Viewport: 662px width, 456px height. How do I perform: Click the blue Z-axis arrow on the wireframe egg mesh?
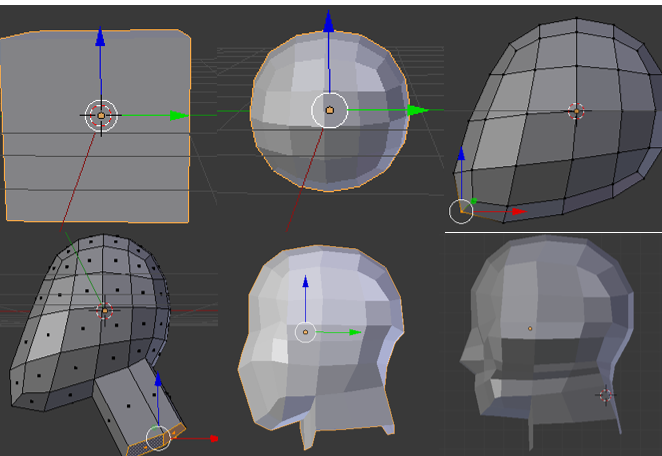(x=461, y=154)
